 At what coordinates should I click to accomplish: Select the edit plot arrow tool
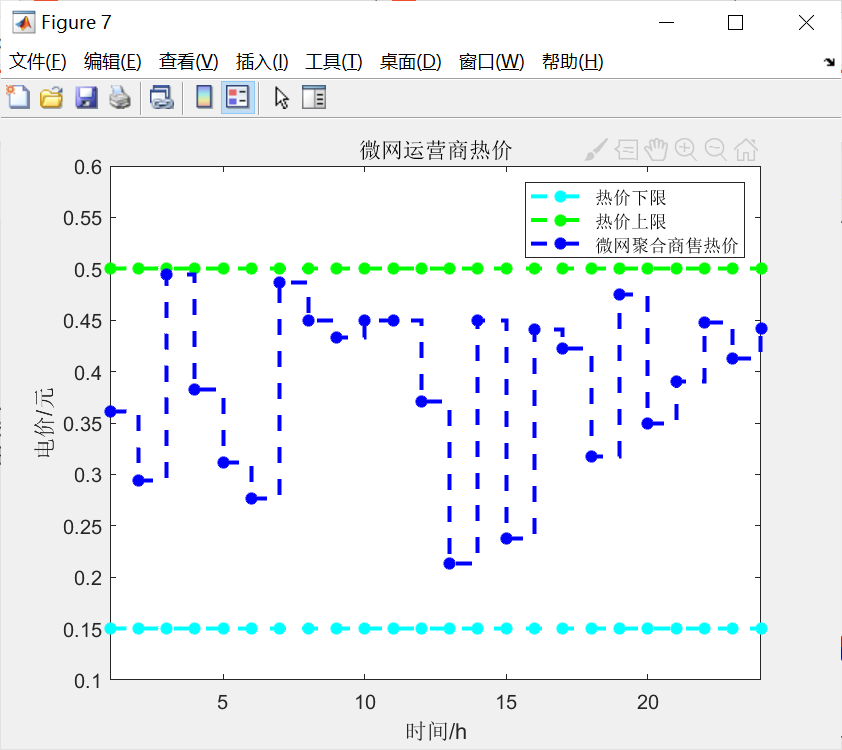tap(281, 98)
